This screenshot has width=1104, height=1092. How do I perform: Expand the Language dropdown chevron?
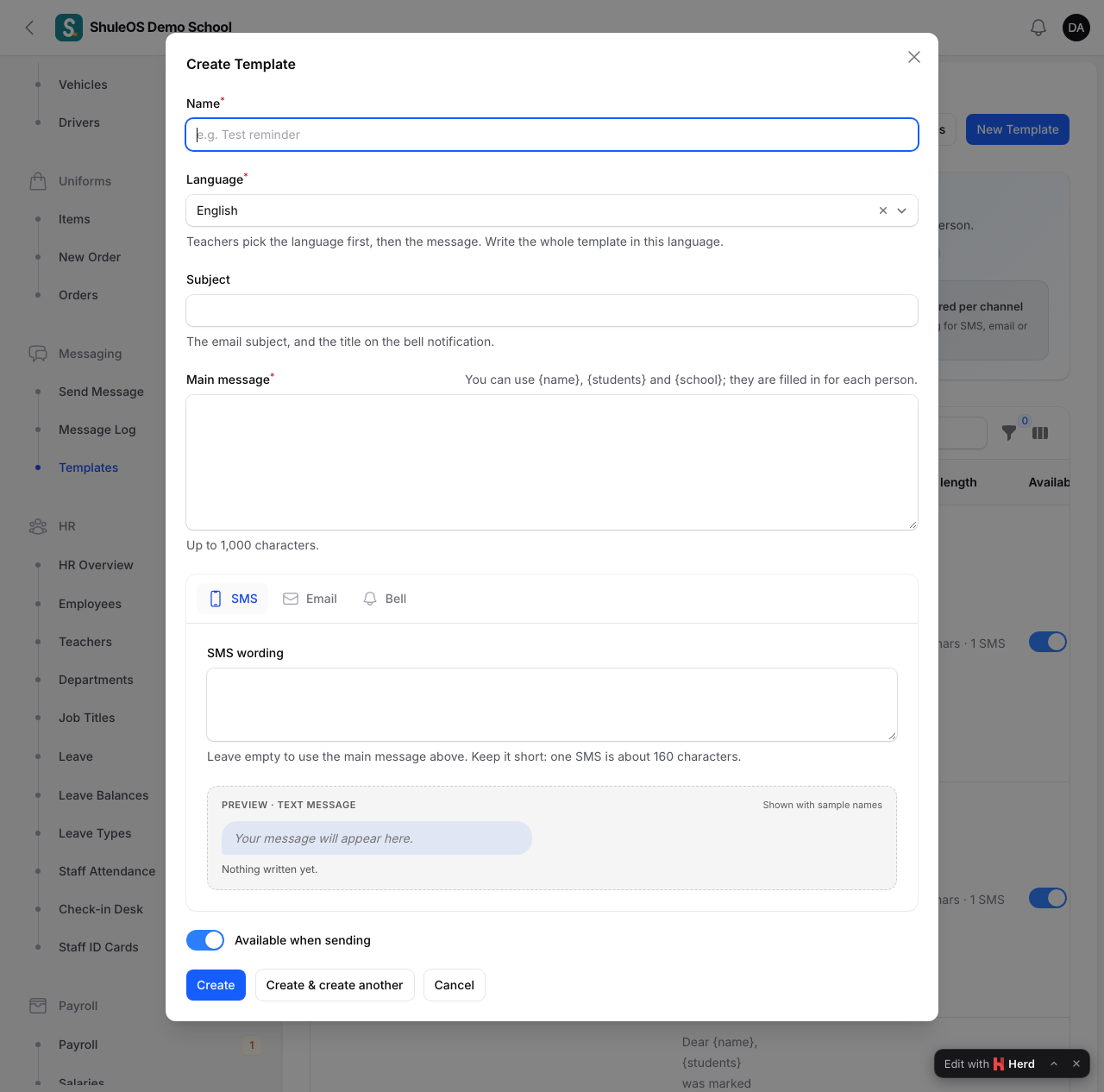[x=902, y=210]
